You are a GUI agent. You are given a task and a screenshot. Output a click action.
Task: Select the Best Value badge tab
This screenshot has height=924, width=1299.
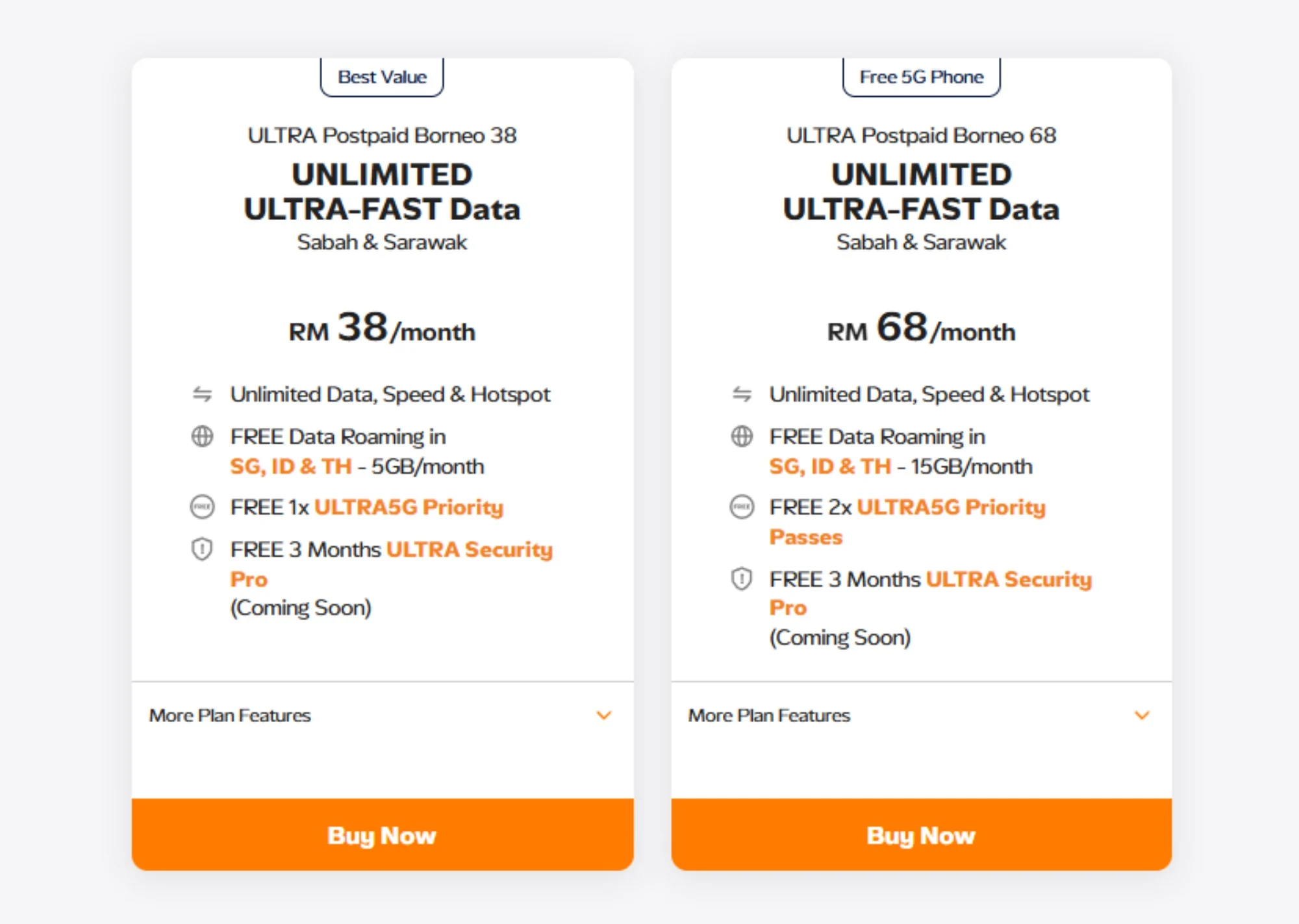[382, 77]
